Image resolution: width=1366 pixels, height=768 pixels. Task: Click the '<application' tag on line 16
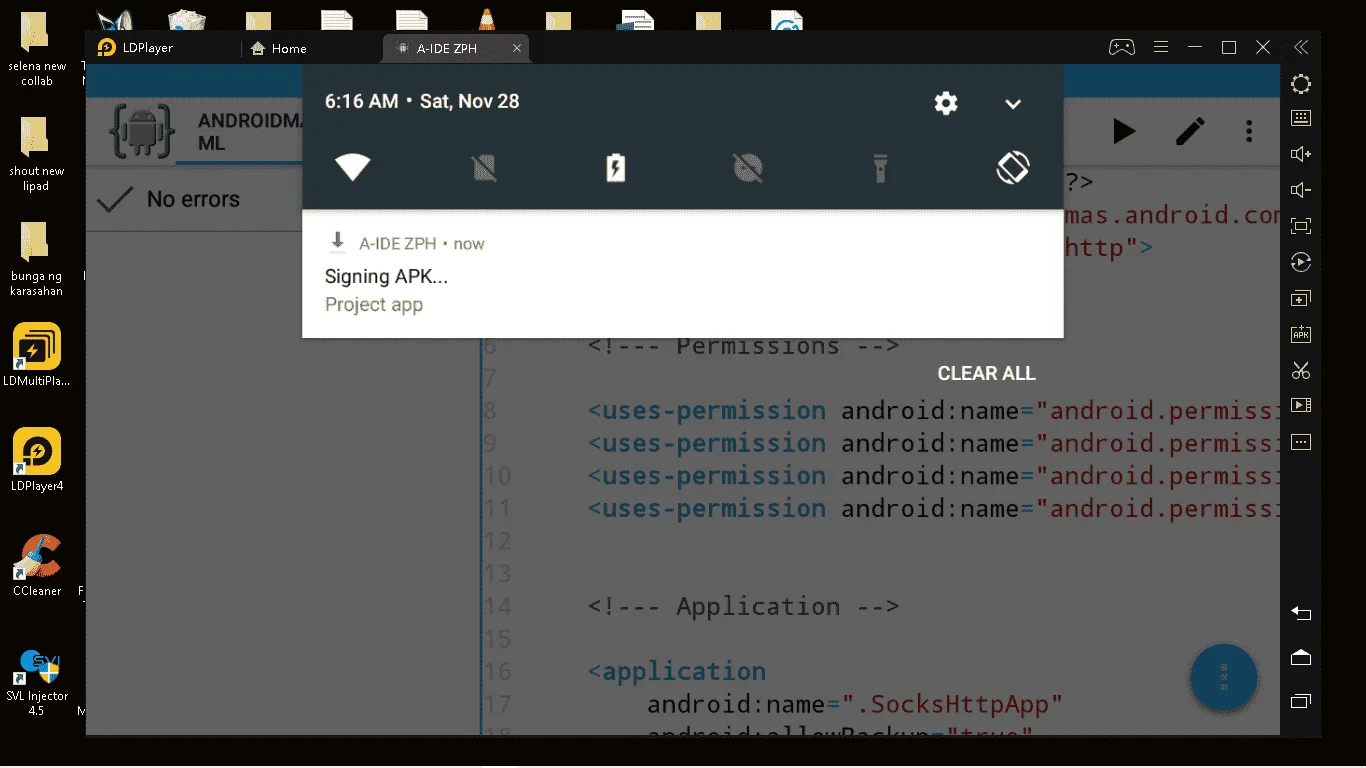click(677, 671)
